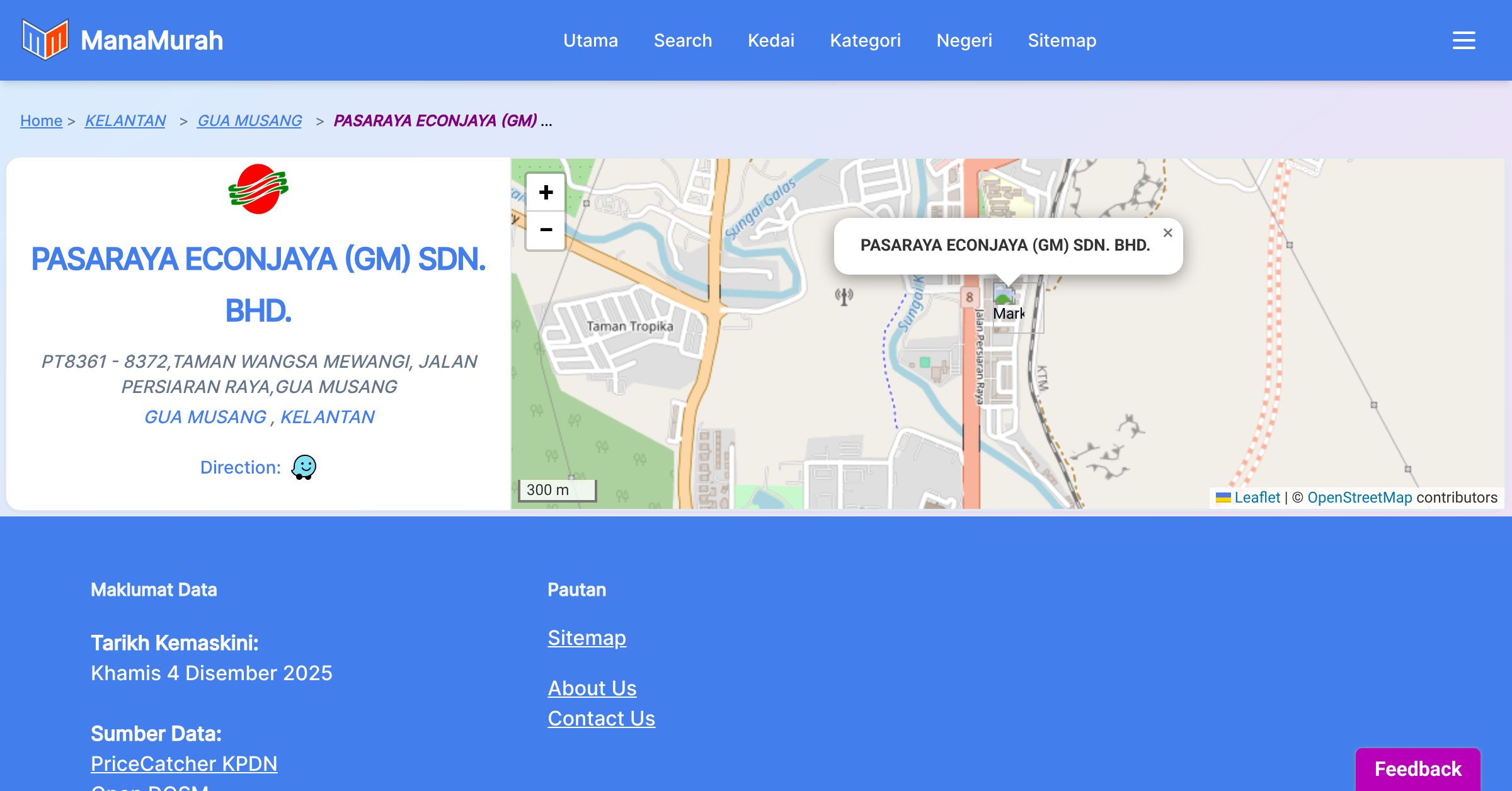Image resolution: width=1512 pixels, height=791 pixels.
Task: Open the hamburger menu
Action: 1463,40
